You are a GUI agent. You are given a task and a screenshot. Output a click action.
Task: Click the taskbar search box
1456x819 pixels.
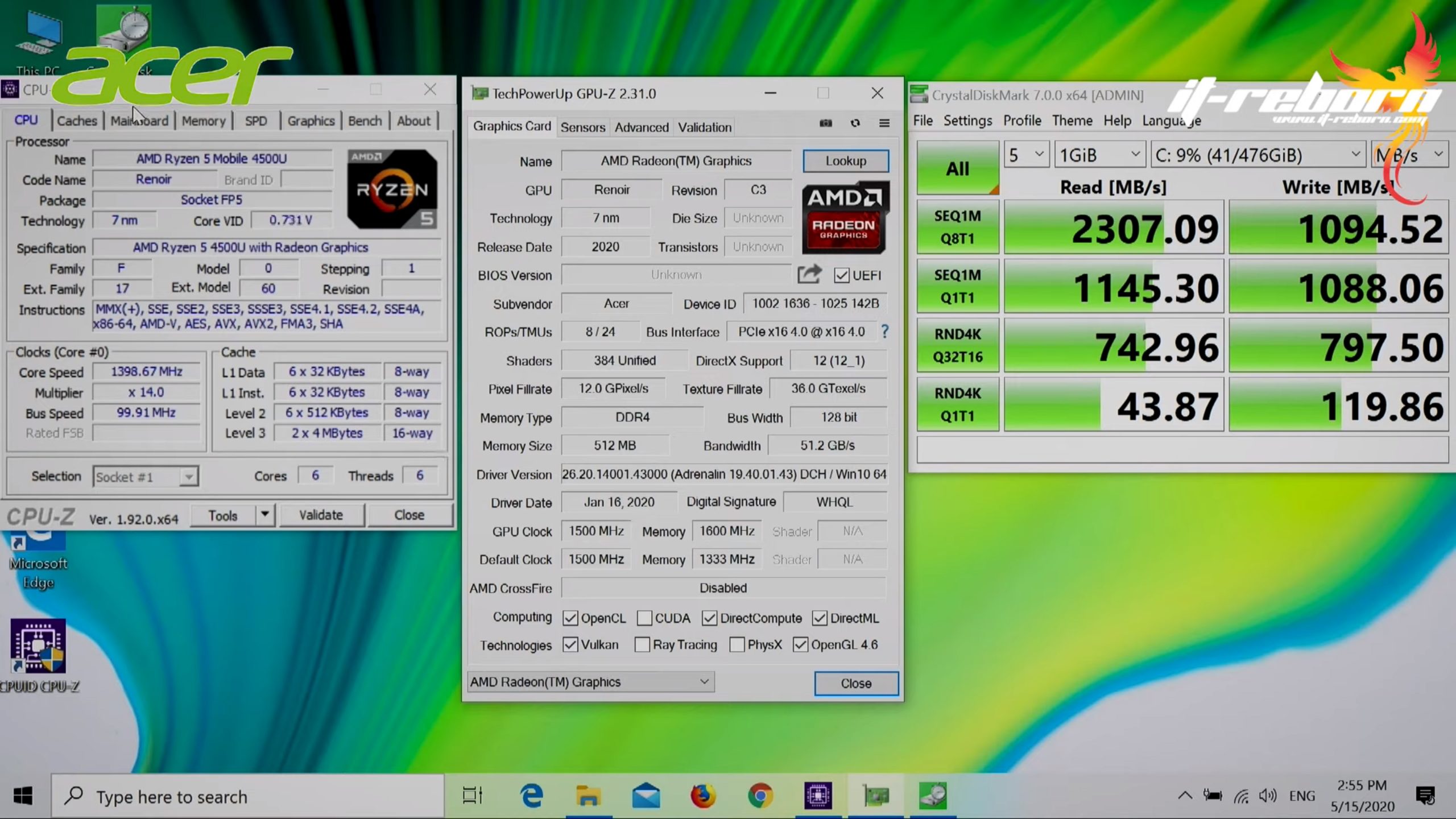[x=248, y=796]
